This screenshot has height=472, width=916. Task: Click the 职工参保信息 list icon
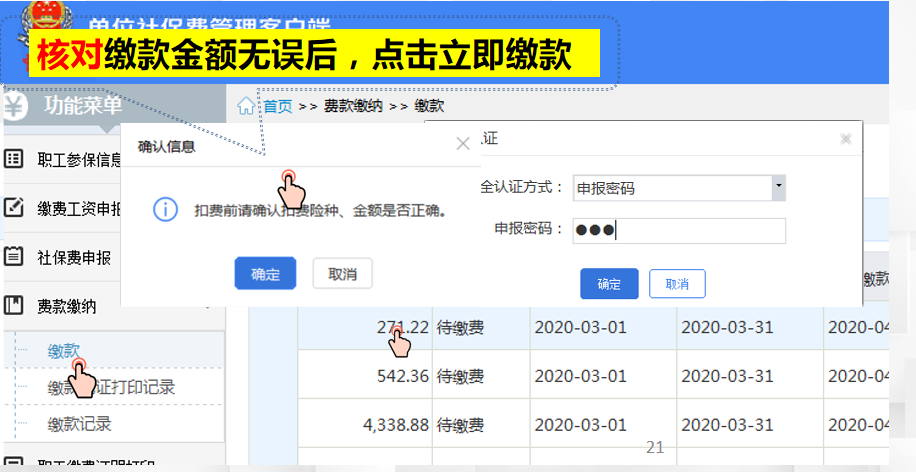13,158
